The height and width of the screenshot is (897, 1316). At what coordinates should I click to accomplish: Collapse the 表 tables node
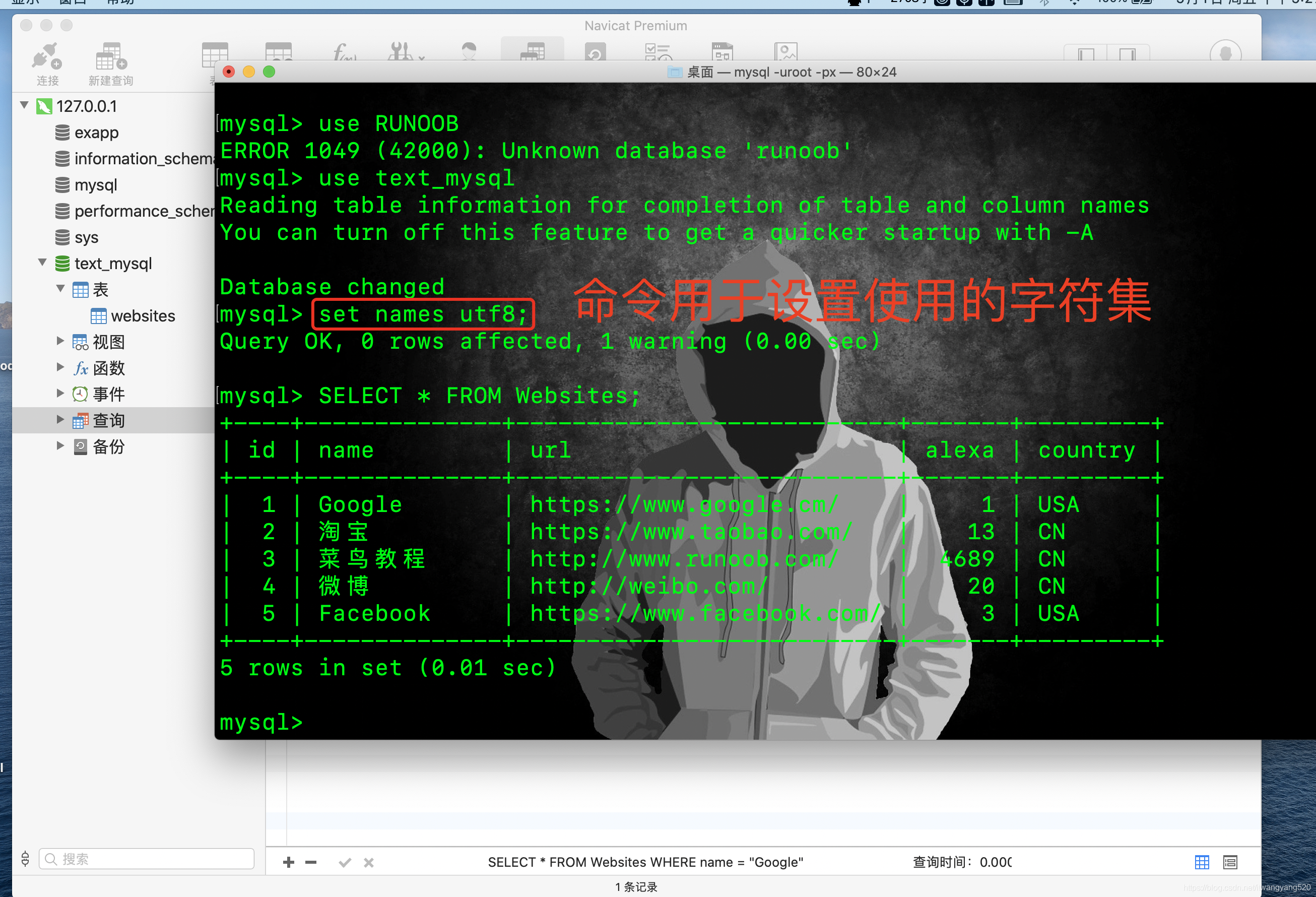click(x=60, y=289)
